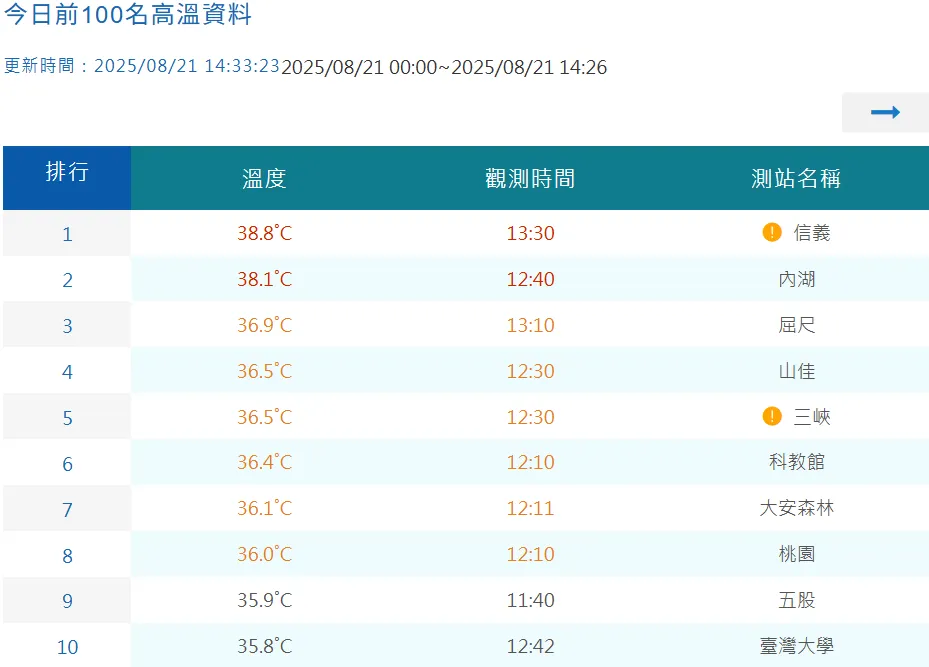Screen dimensions: 929x667
Task: Click rank number 10
Action: point(67,647)
